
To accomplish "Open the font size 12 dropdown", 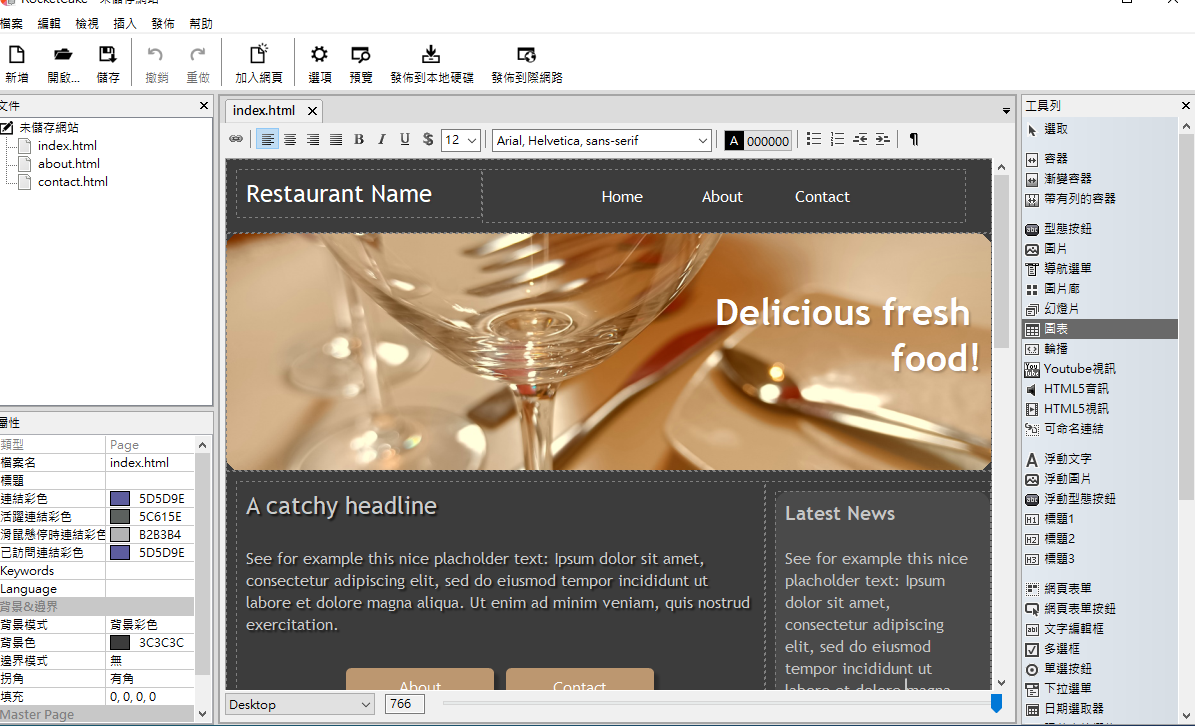I will [461, 140].
